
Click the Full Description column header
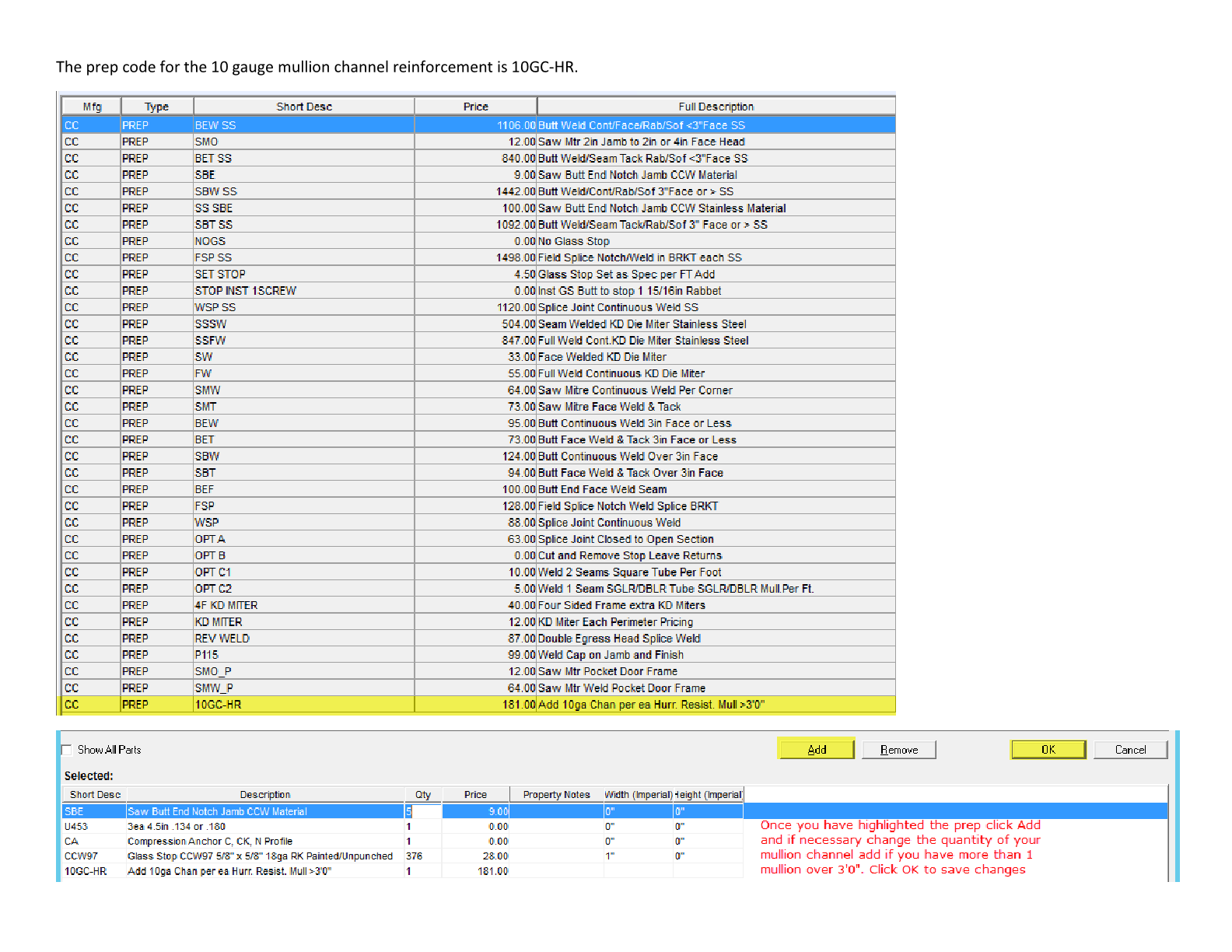pos(715,107)
